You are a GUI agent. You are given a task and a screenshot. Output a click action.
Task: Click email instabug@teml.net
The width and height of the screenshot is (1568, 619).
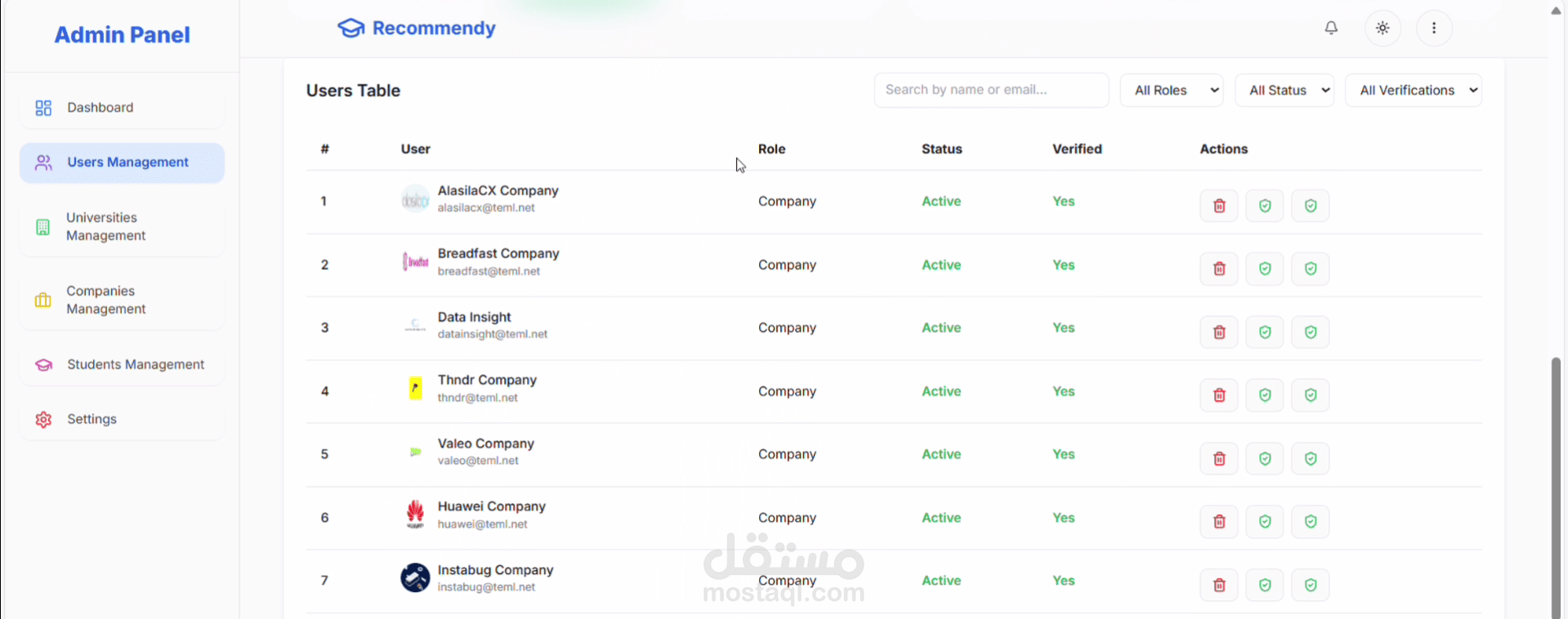click(486, 587)
